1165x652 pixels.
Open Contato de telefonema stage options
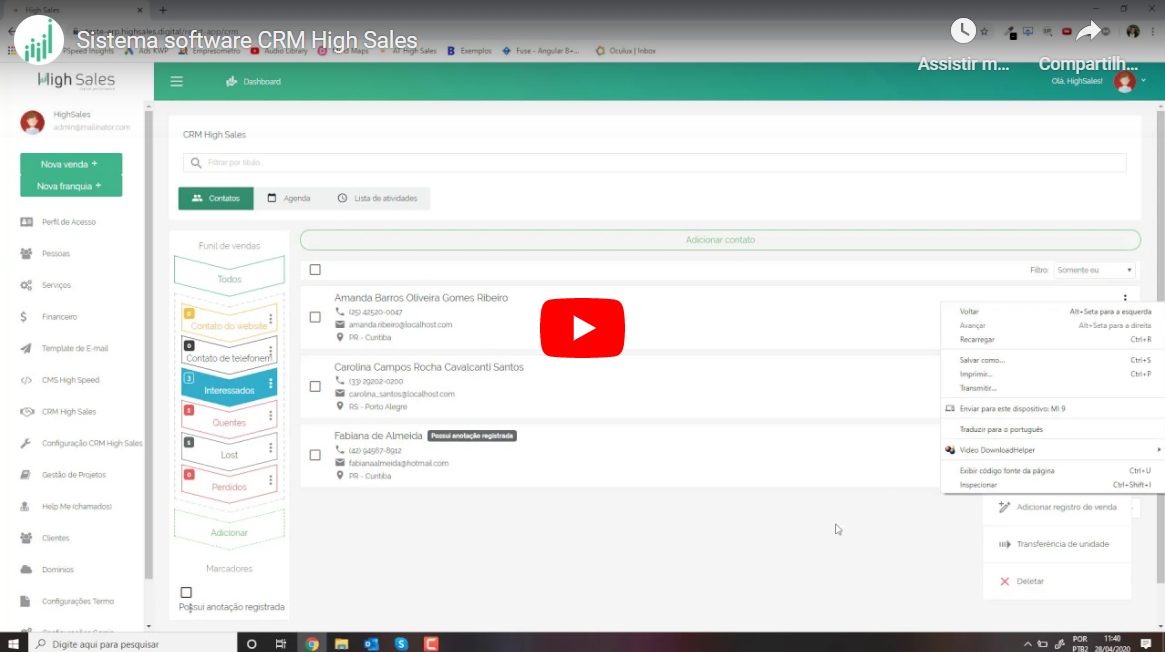(270, 351)
